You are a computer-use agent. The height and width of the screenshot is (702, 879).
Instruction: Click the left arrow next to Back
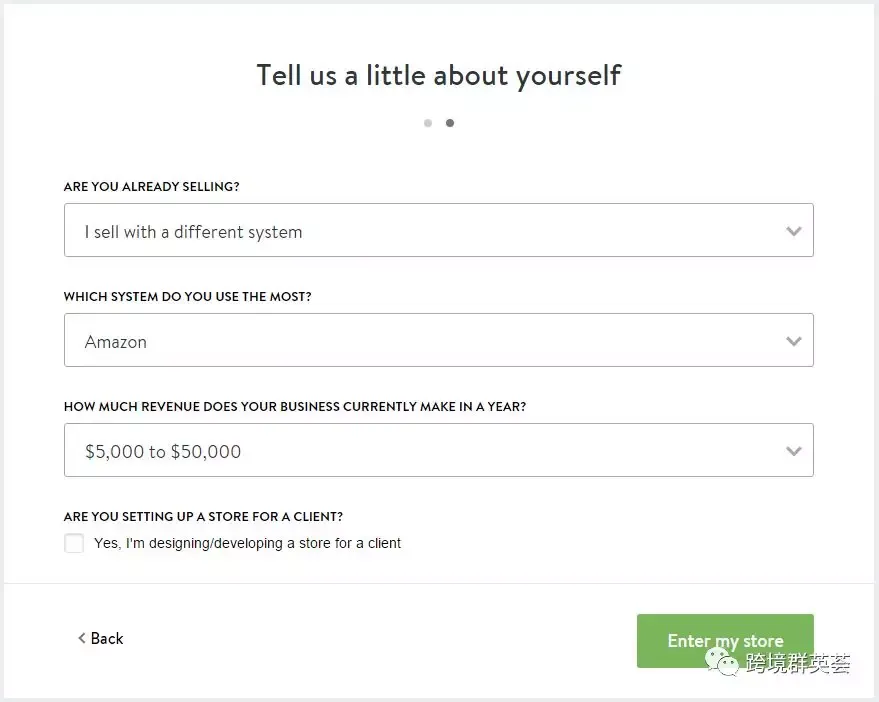82,638
